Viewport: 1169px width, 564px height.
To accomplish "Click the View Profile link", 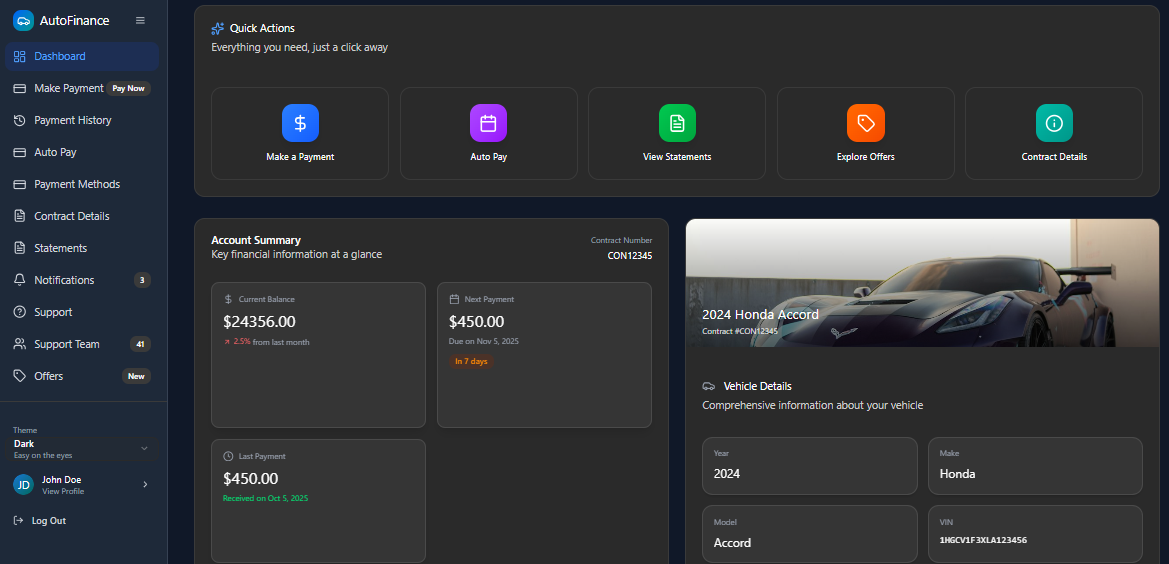I will click(63, 492).
